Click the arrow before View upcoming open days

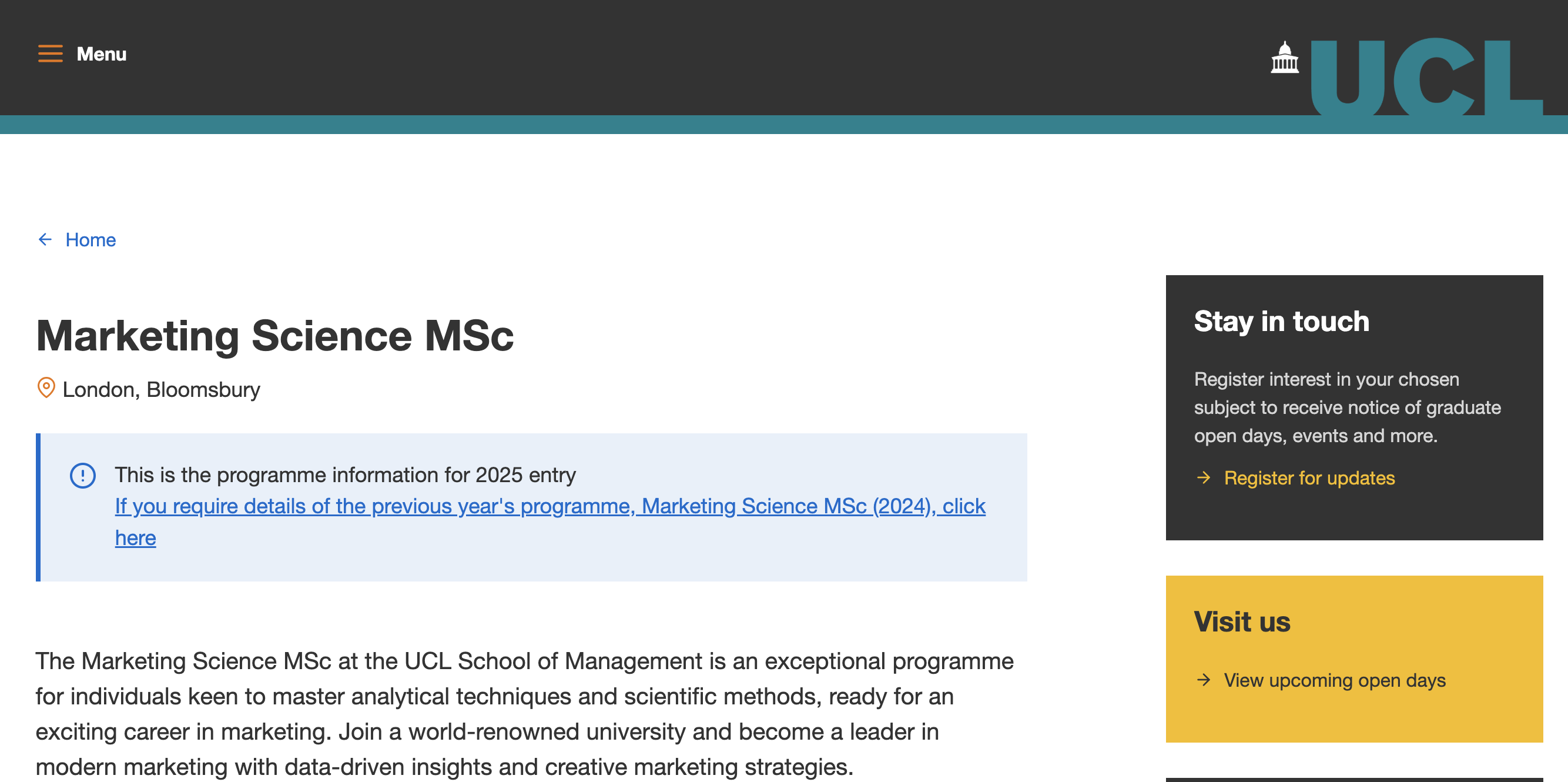point(1204,680)
